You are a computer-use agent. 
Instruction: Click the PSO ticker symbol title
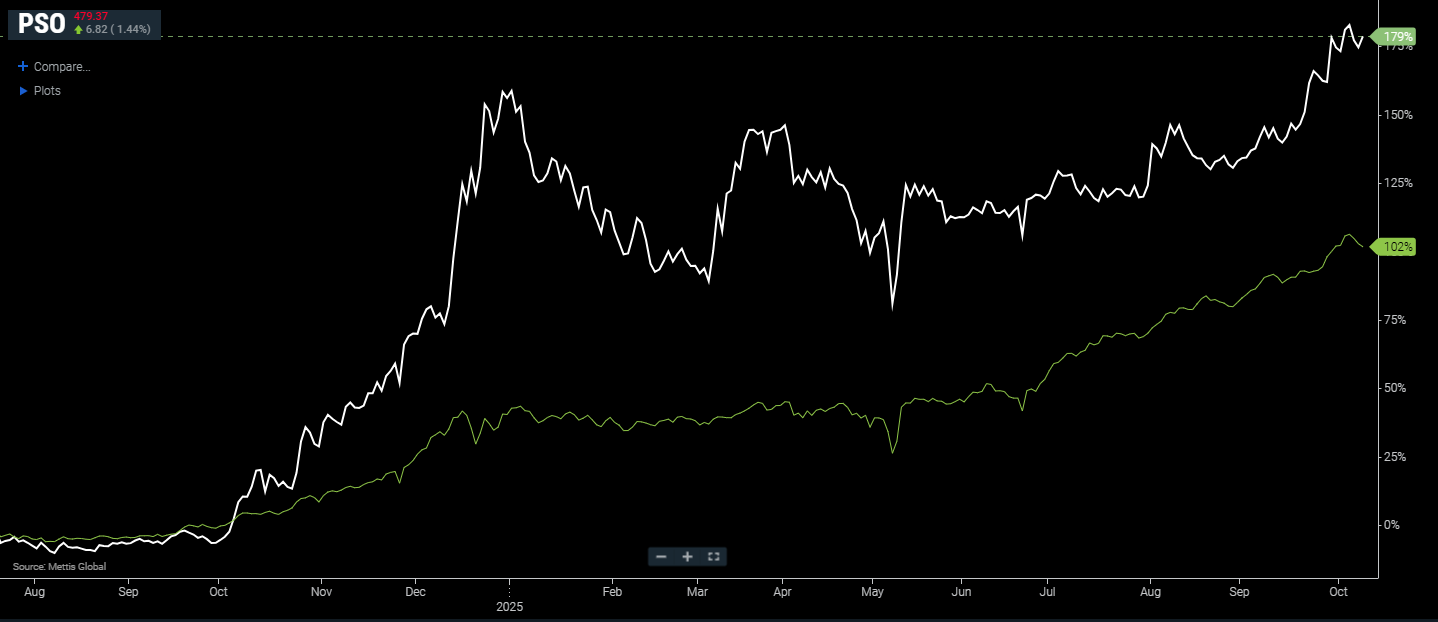pyautogui.click(x=41, y=24)
